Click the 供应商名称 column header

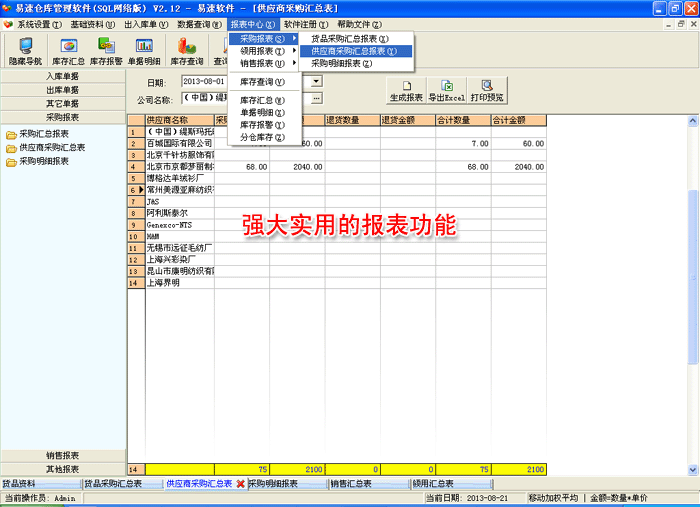[x=180, y=120]
